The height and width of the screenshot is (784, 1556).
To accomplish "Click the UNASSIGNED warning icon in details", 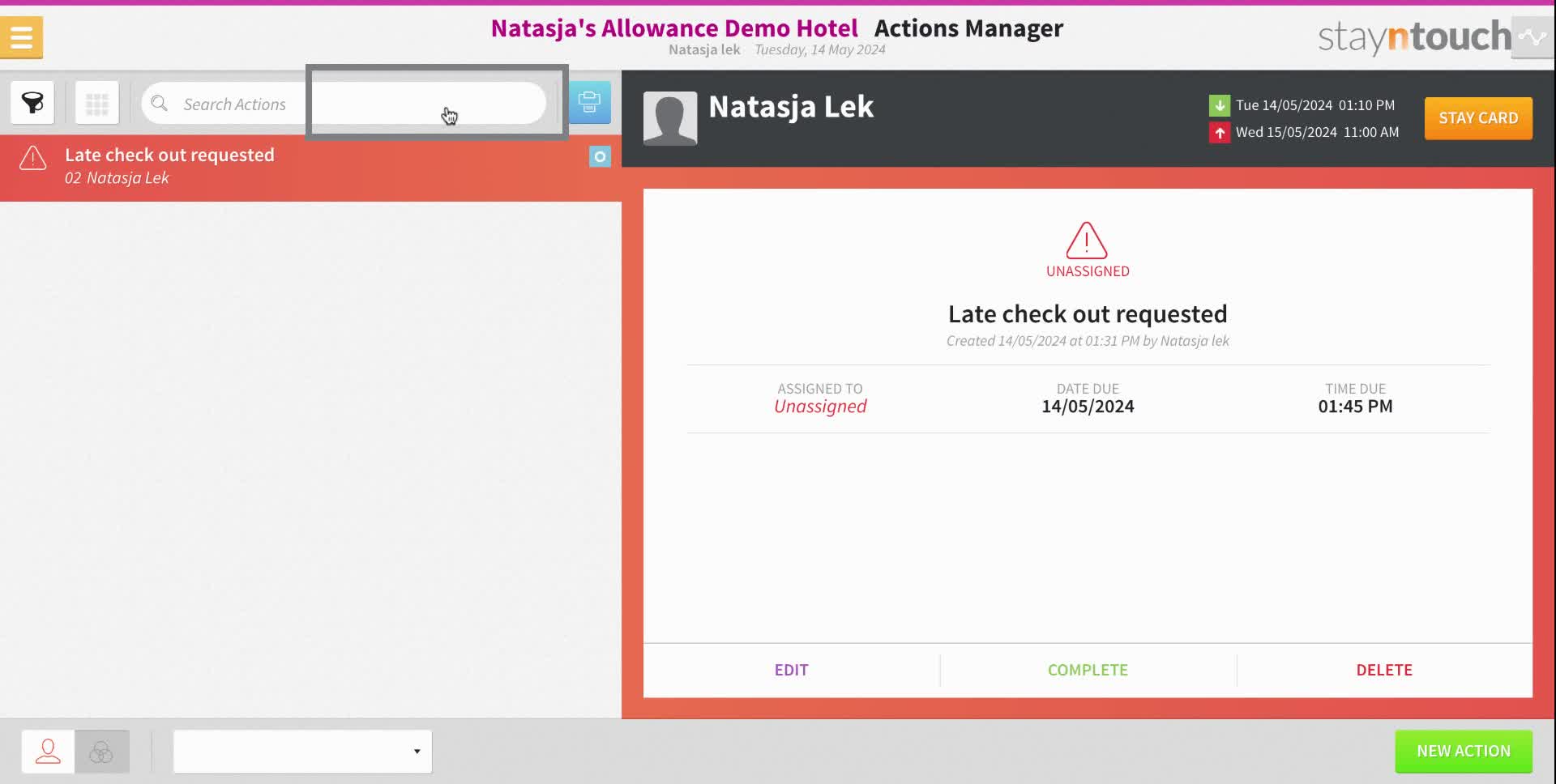I will (1087, 241).
